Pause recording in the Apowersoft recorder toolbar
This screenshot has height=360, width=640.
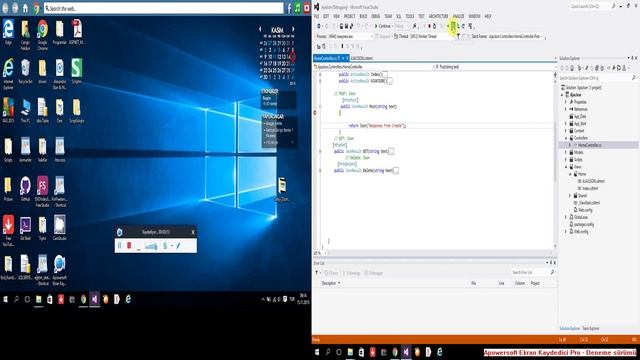[120, 245]
